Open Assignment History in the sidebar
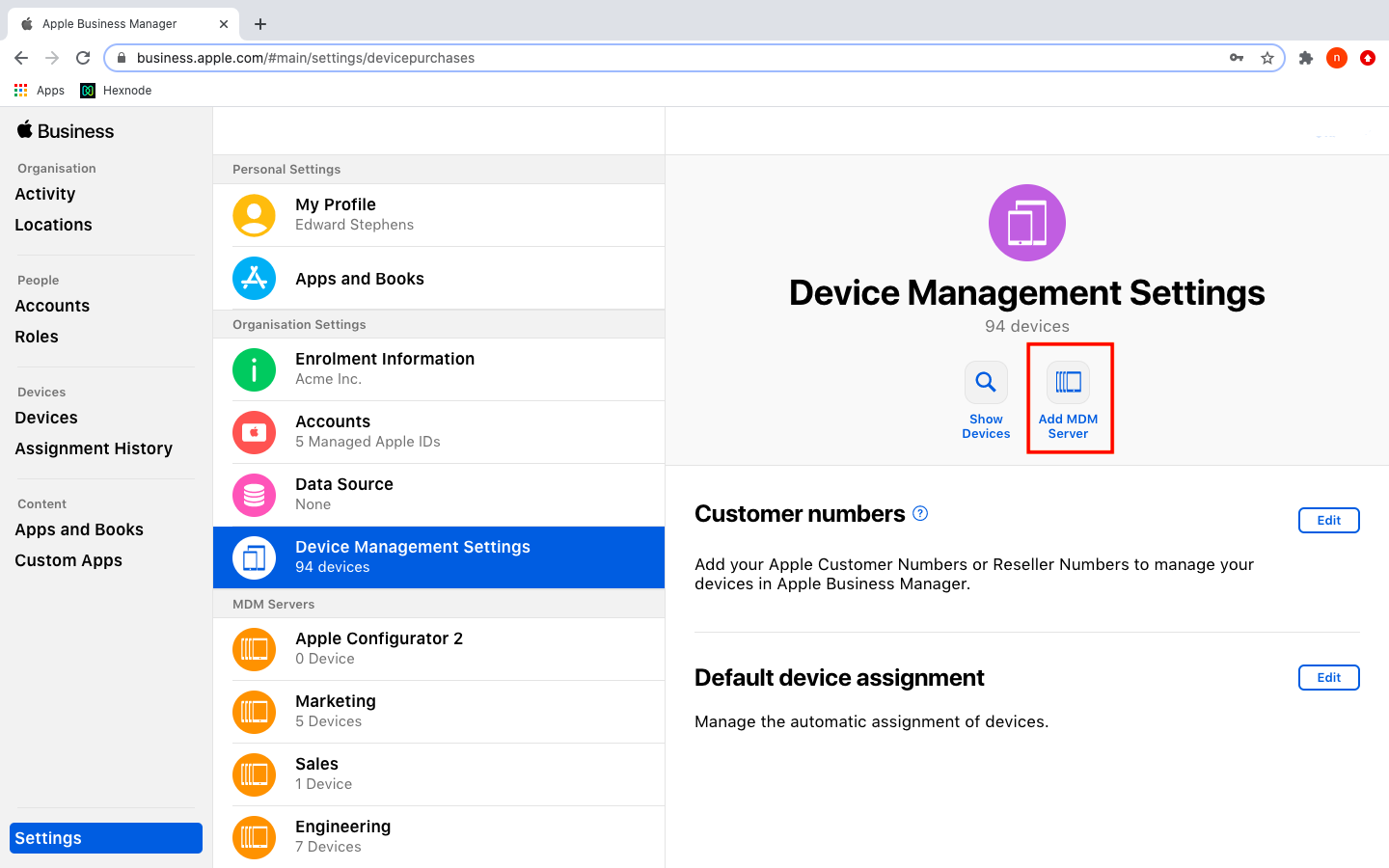Screen dimensions: 1389x868 (x=94, y=448)
